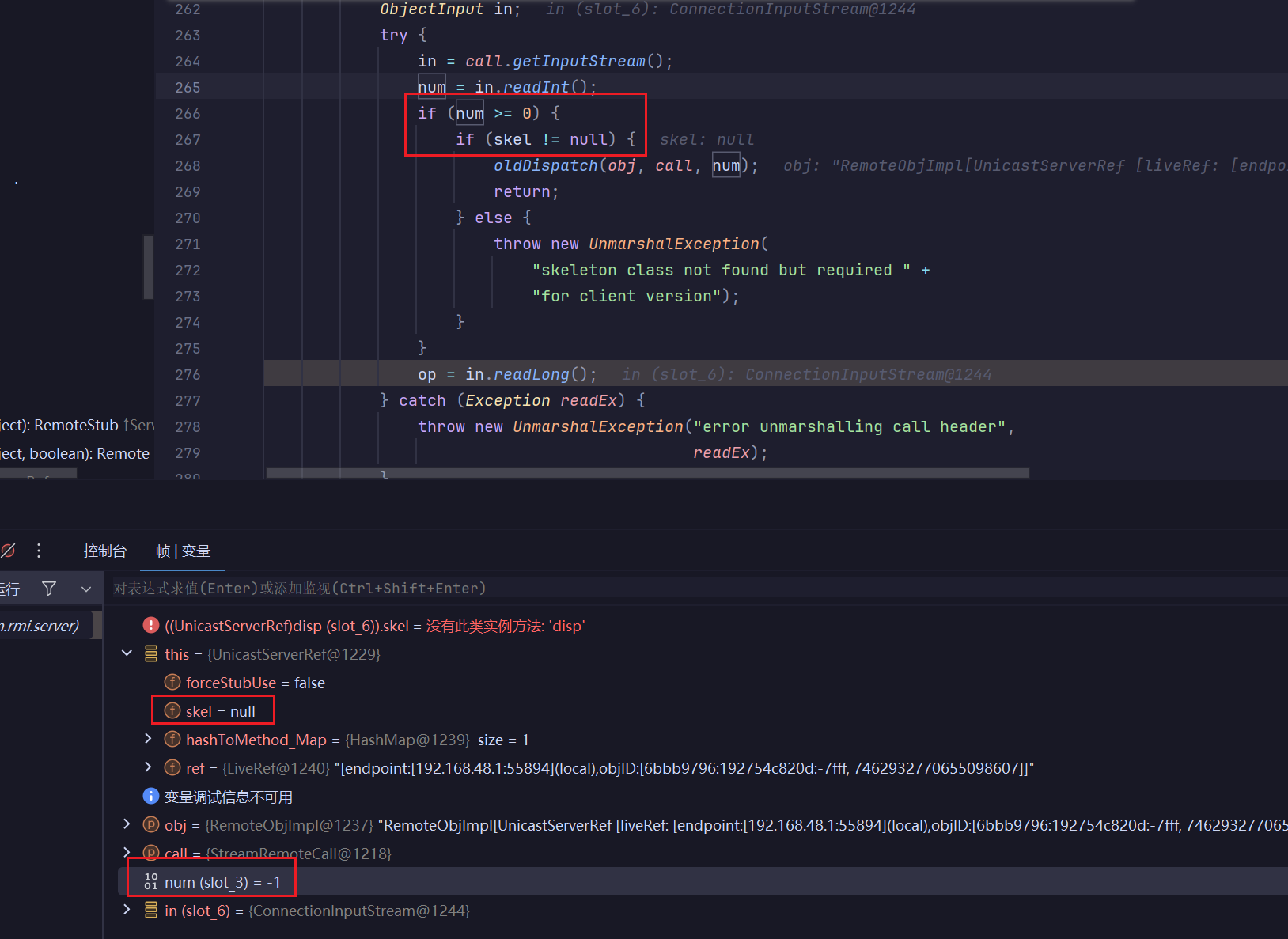This screenshot has width=1288, height=939.
Task: Click 'ObjectInput' type on line 262
Action: (432, 9)
